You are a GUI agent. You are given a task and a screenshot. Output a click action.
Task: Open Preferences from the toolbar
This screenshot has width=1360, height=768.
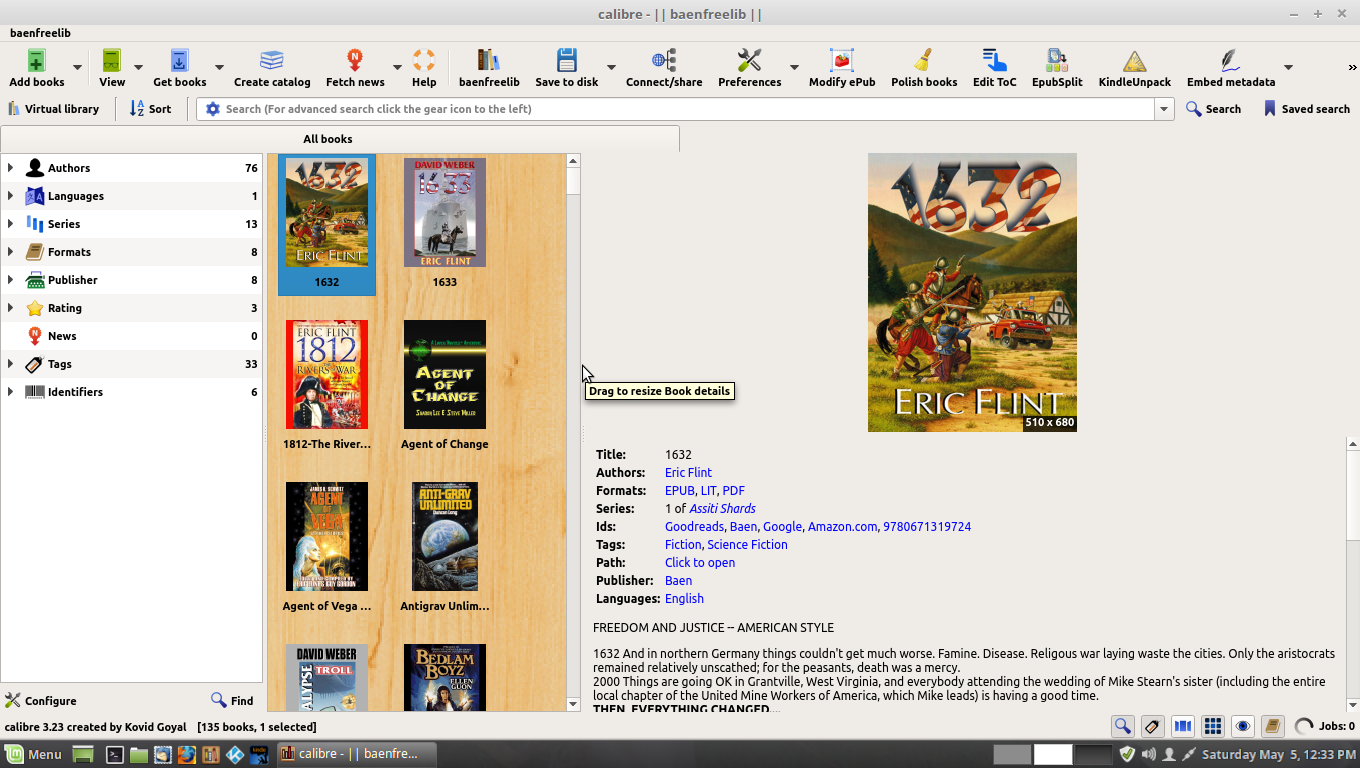click(x=749, y=61)
